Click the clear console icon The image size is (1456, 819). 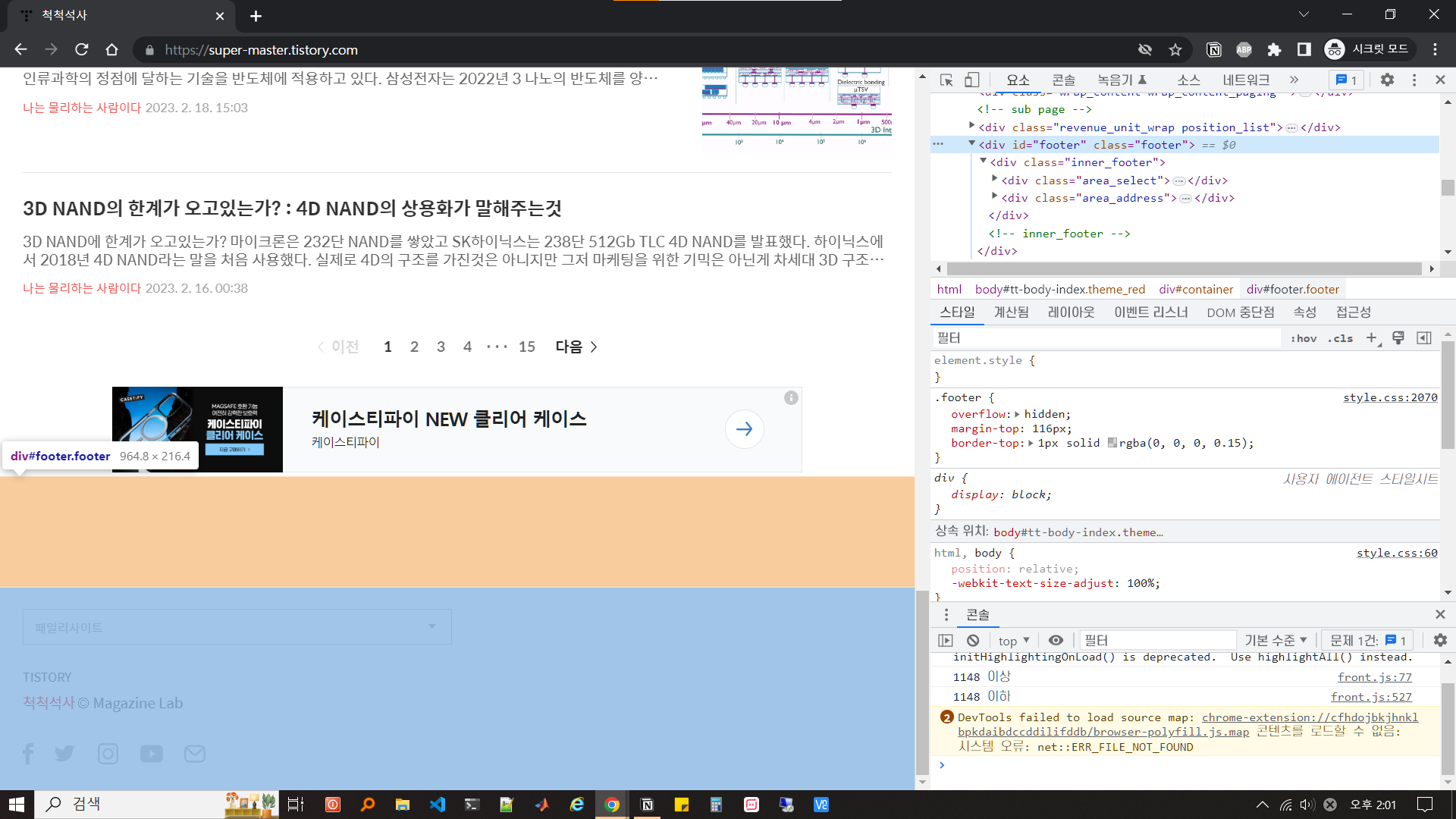pos(973,640)
